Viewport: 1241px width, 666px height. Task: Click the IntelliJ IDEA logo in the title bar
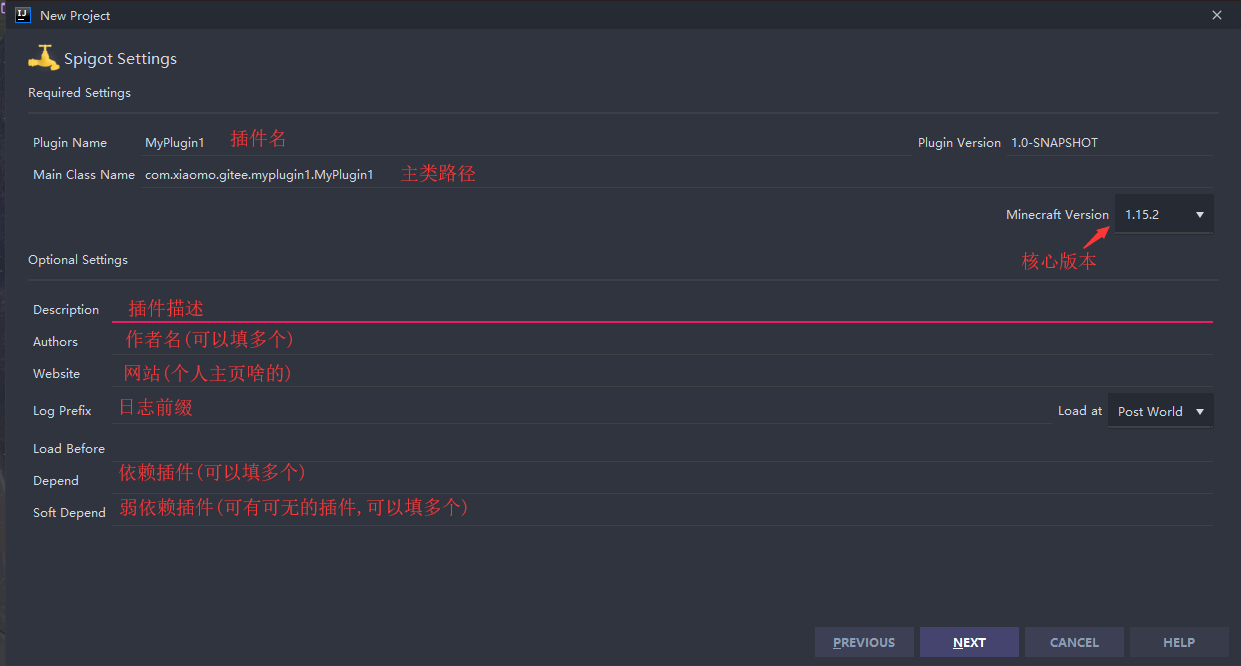coord(22,15)
